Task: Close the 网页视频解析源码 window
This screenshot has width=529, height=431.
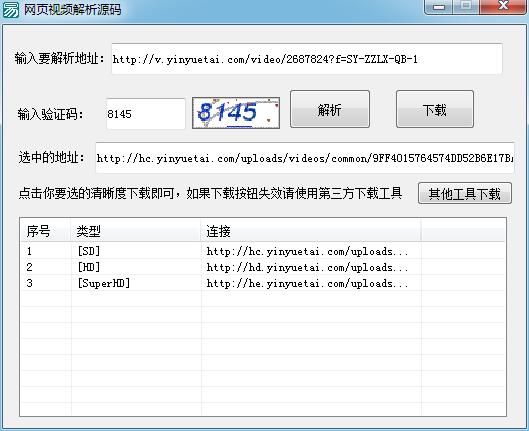Action: click(x=503, y=6)
